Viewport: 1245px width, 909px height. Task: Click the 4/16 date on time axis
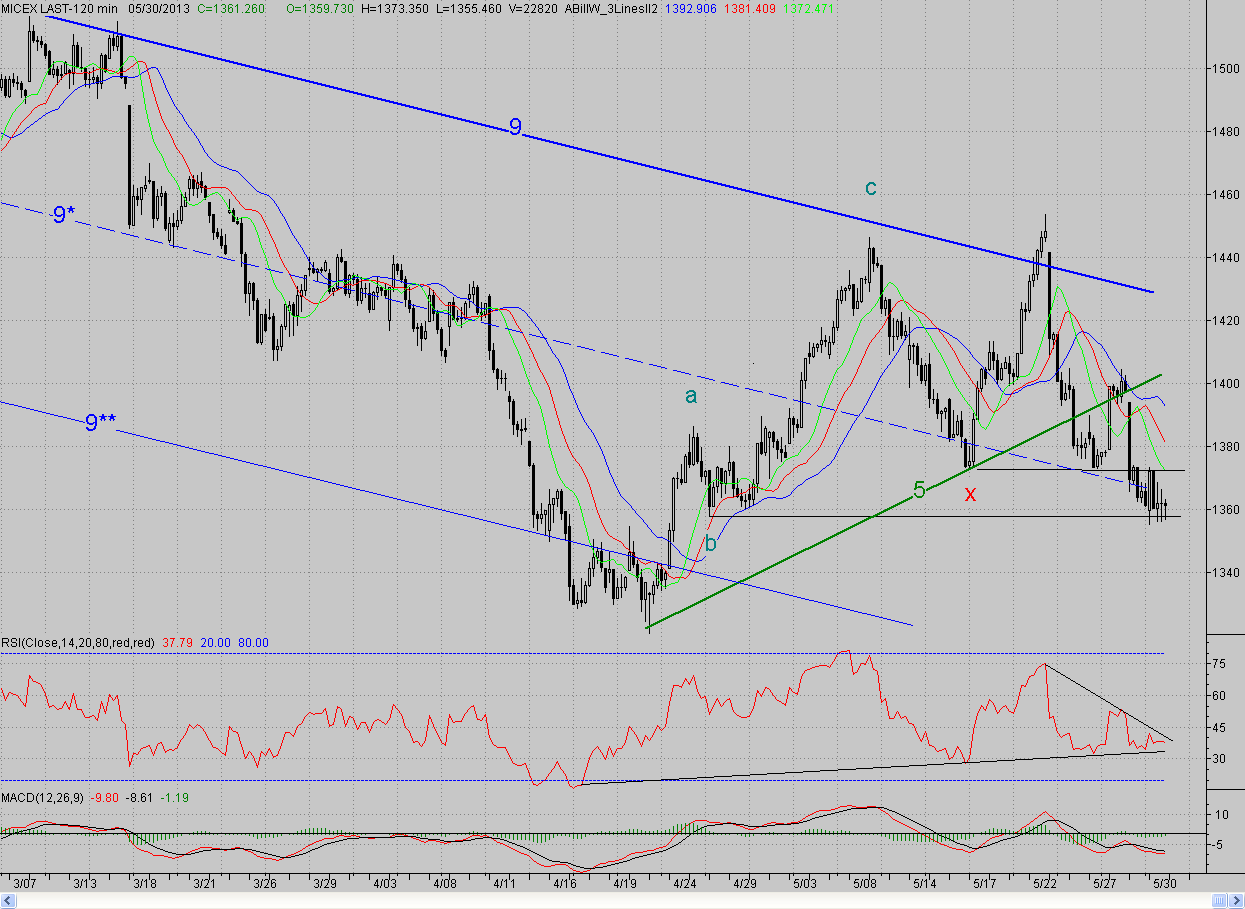[x=565, y=884]
